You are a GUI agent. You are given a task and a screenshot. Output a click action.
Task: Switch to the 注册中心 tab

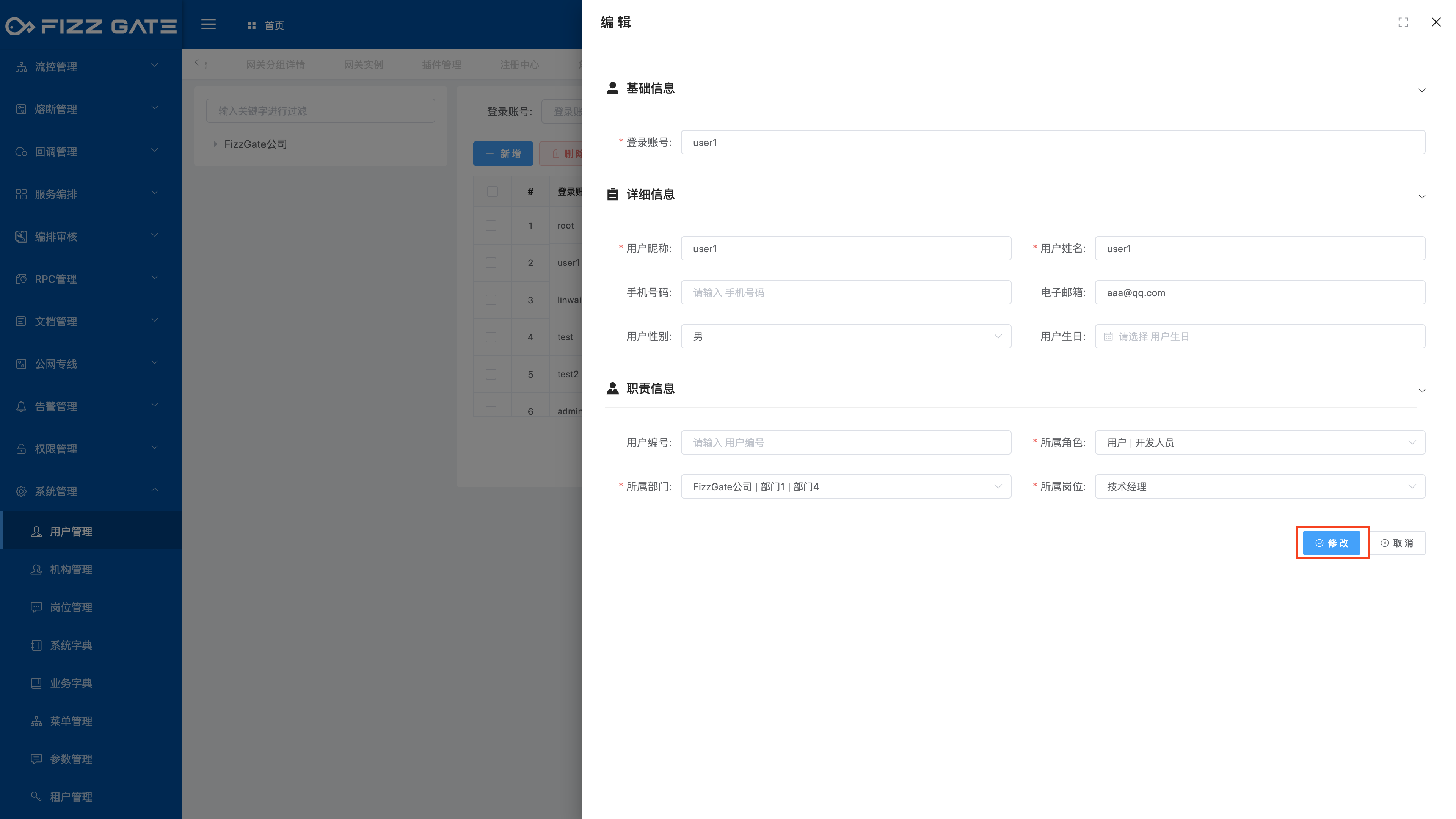click(x=519, y=65)
